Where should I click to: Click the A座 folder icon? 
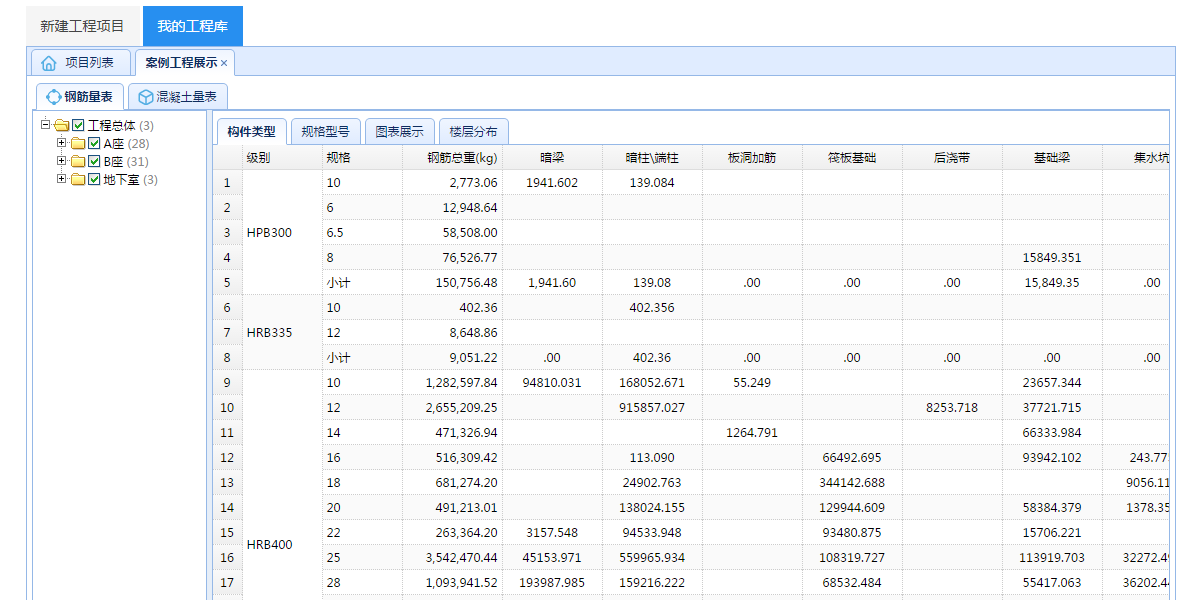78,144
